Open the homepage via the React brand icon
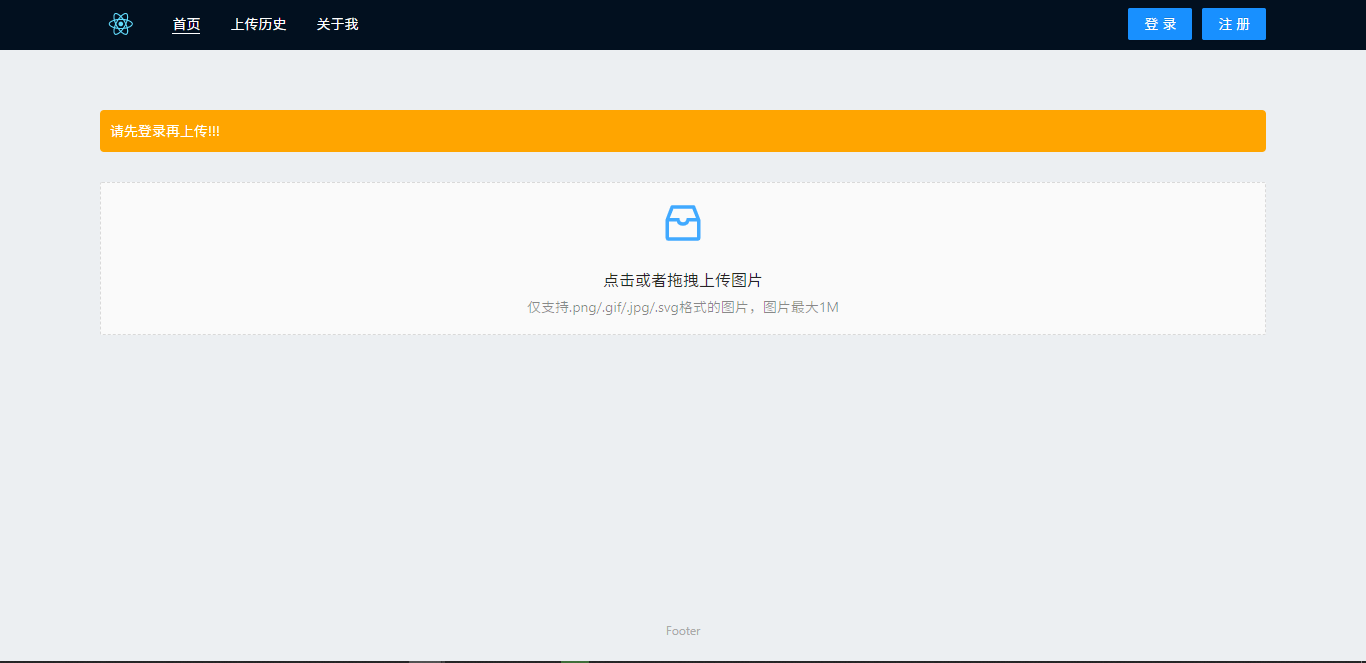 click(121, 23)
